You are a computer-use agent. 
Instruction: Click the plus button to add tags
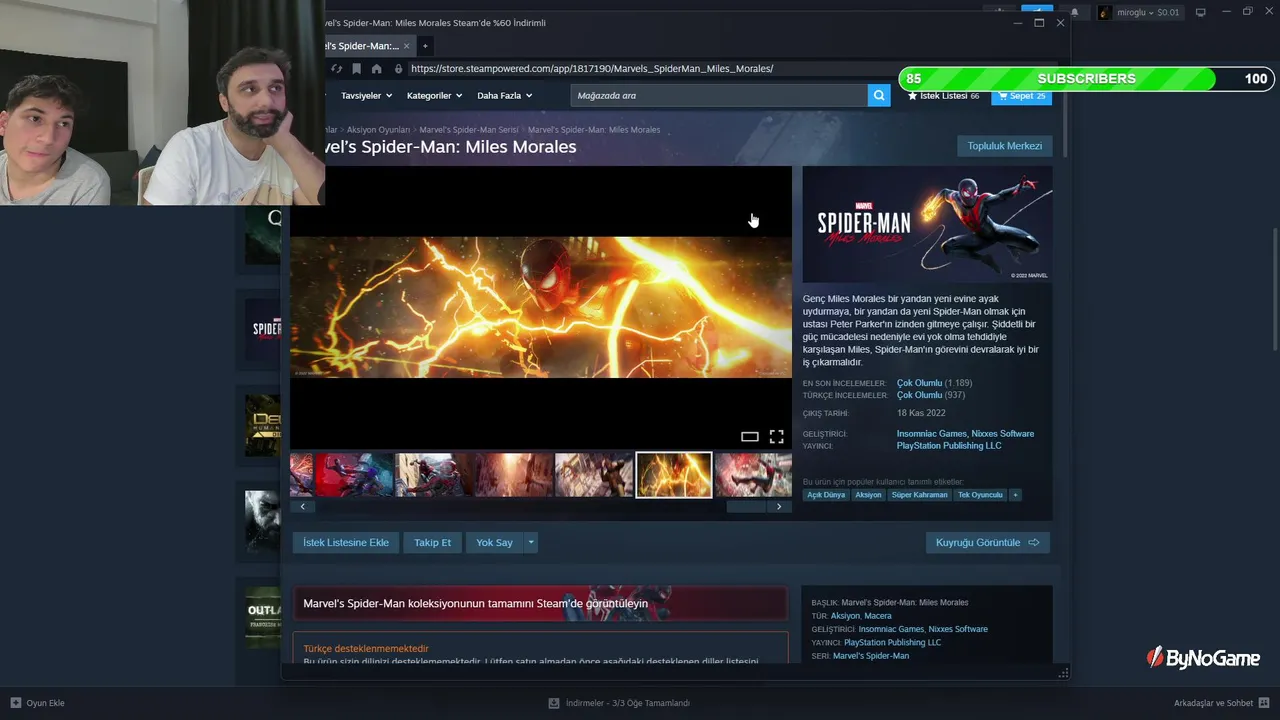click(1015, 495)
